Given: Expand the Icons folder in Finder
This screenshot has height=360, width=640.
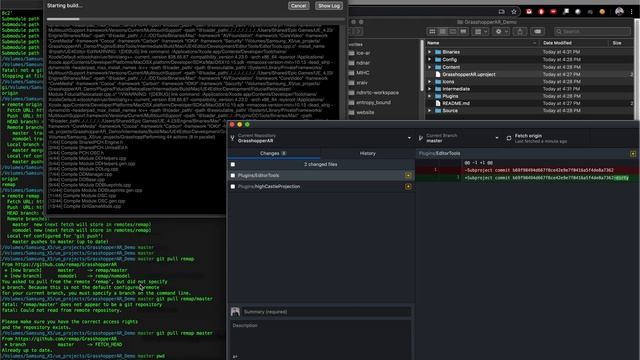Looking at the screenshot, I should 429,82.
